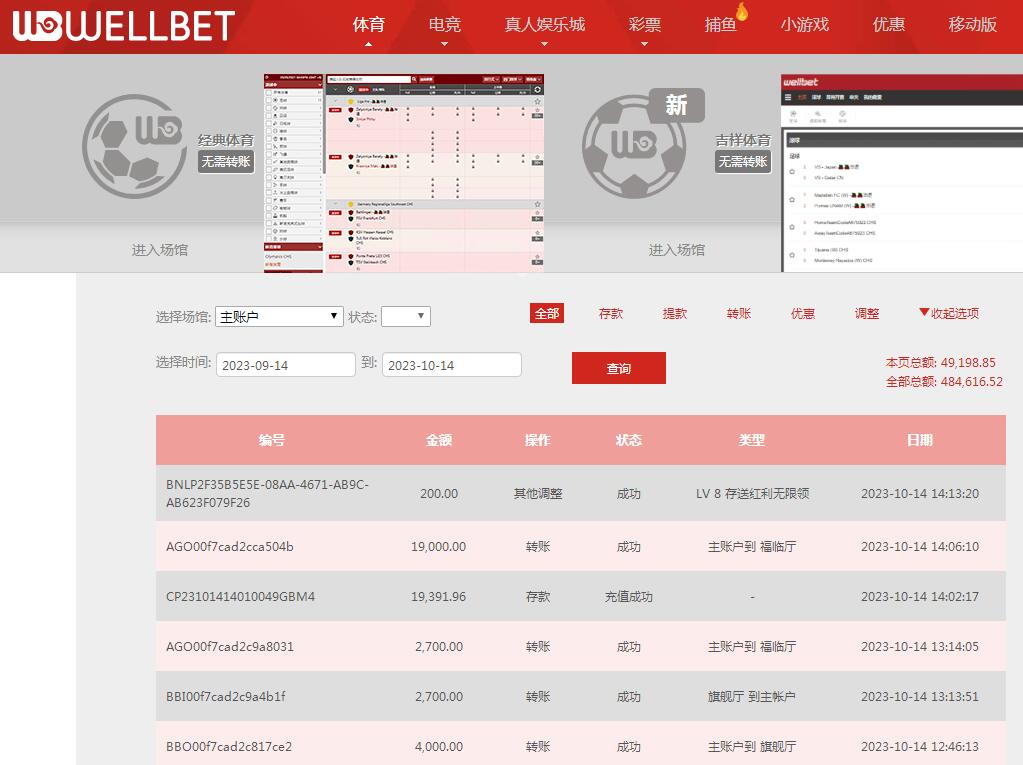This screenshot has height=765, width=1023.
Task: Enter the 吉祥体育 venue via 进入场馆
Action: pyautogui.click(x=677, y=250)
